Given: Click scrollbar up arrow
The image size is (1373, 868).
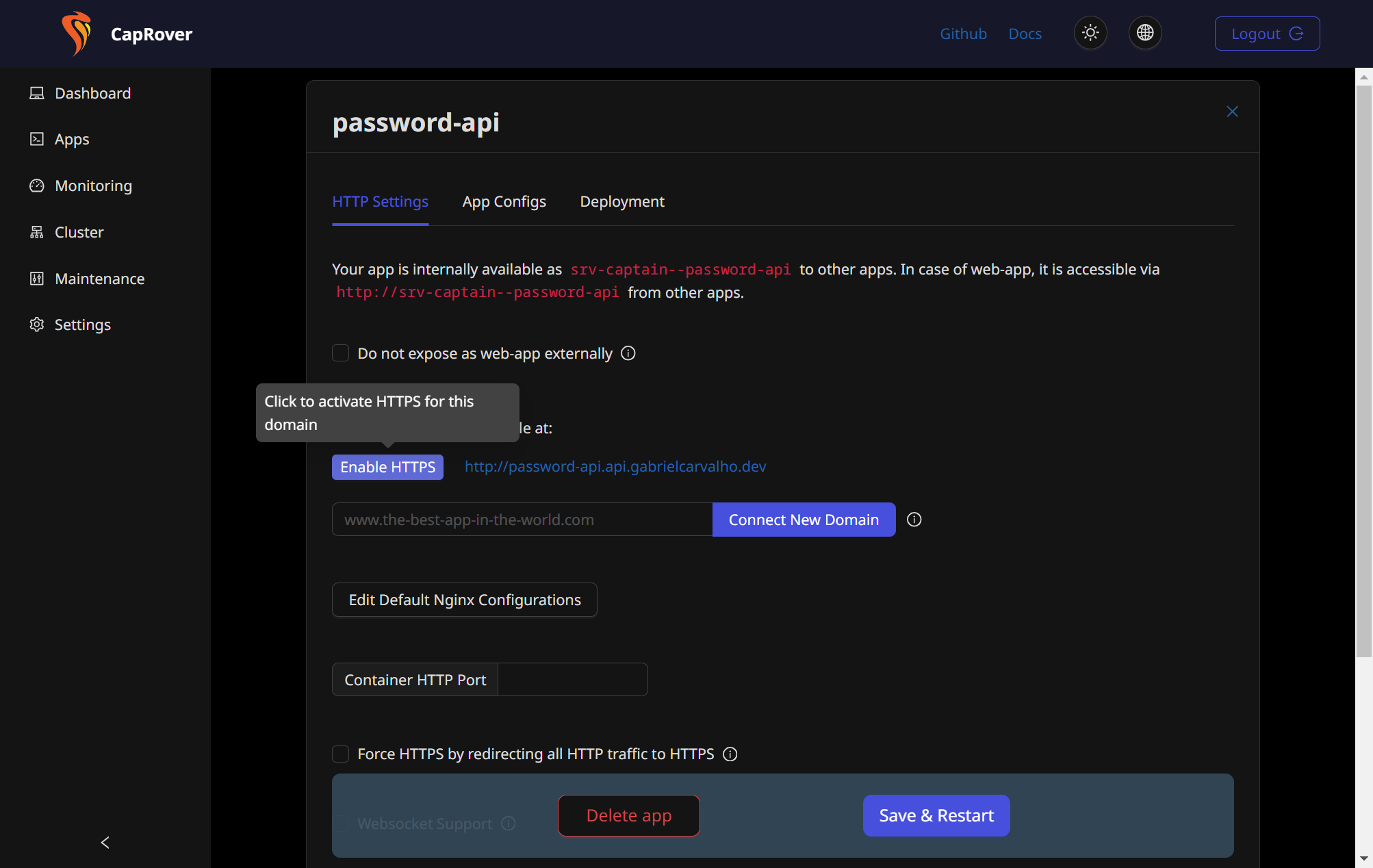Looking at the screenshot, I should [x=1363, y=77].
